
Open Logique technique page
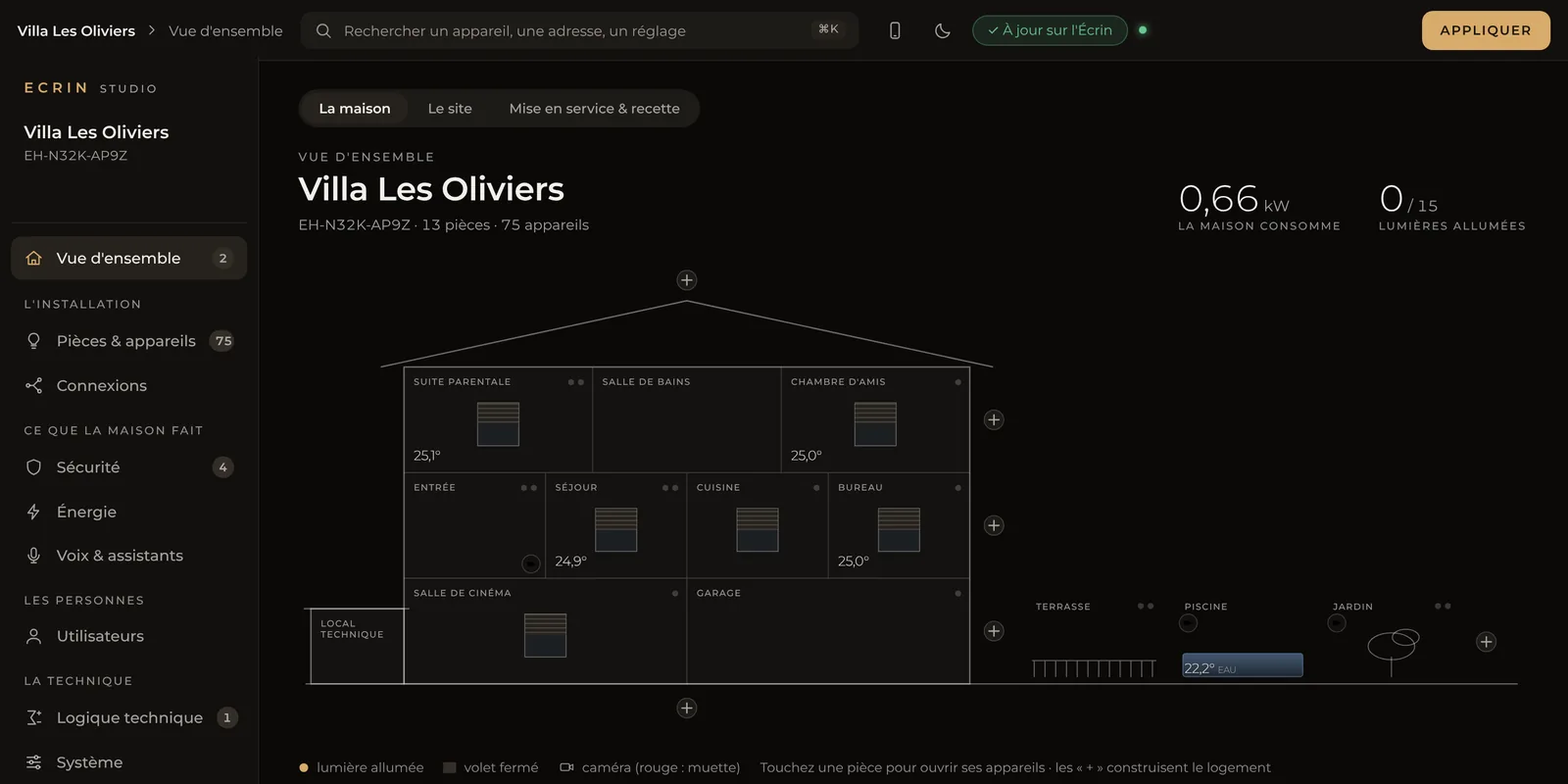(128, 717)
